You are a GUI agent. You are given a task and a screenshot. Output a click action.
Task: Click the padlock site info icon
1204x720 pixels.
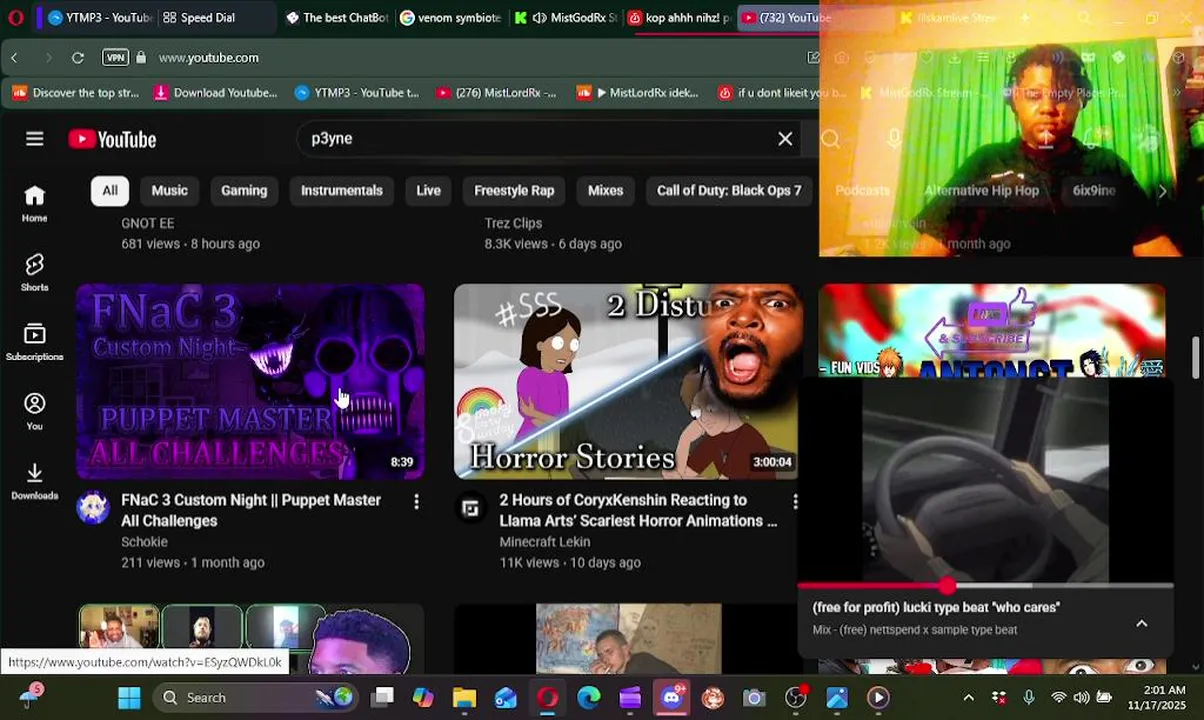141,58
